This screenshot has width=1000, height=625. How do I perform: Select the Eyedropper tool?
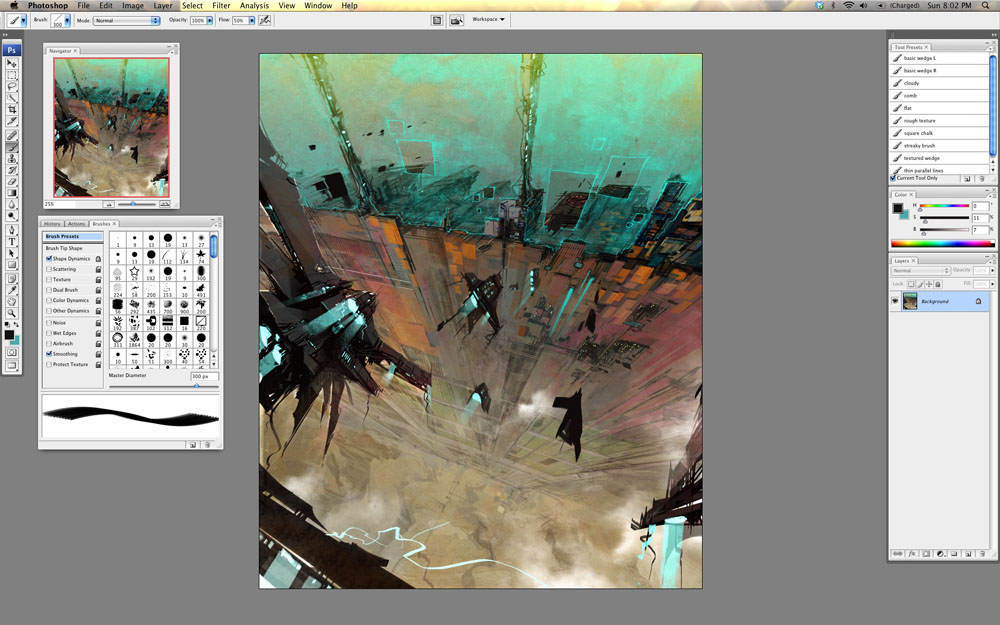pyautogui.click(x=11, y=290)
